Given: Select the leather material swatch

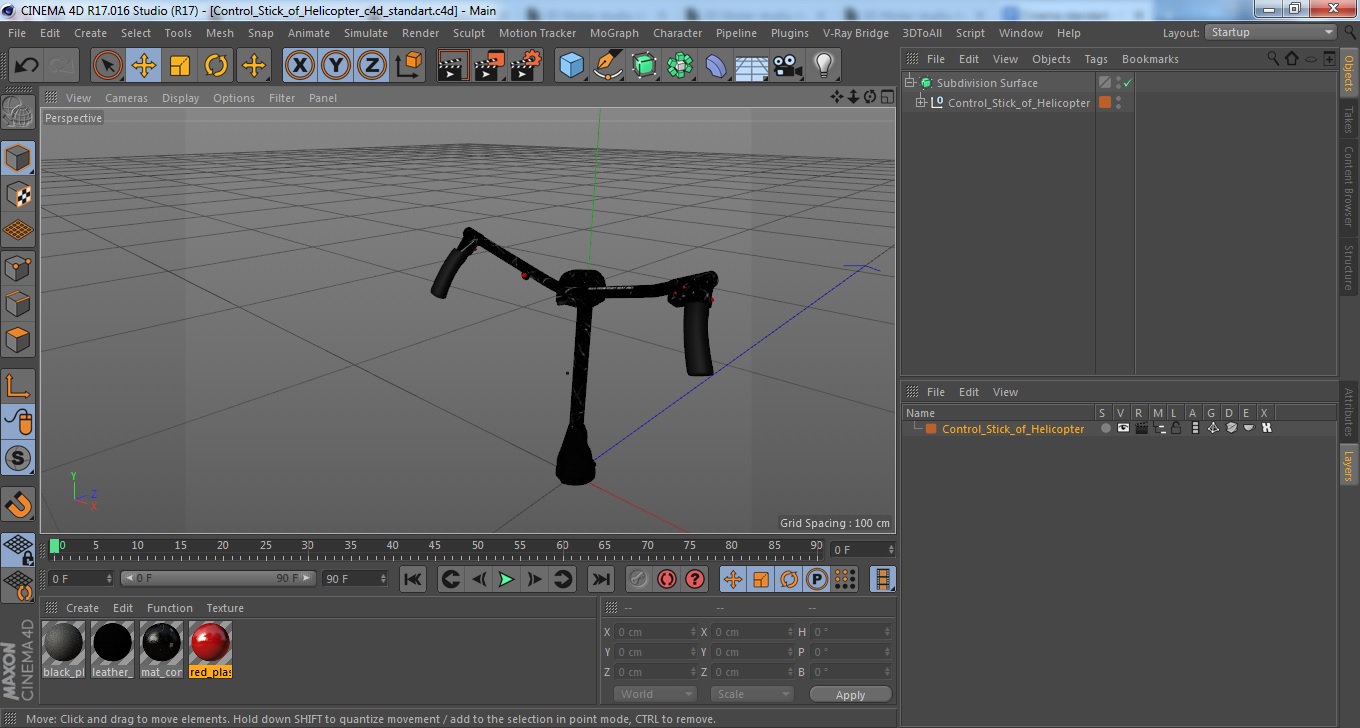Looking at the screenshot, I should pyautogui.click(x=112, y=649).
